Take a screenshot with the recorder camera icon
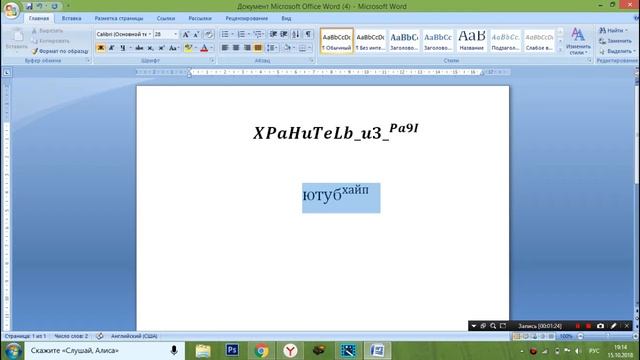Viewport: 640px width, 360px height. point(600,326)
